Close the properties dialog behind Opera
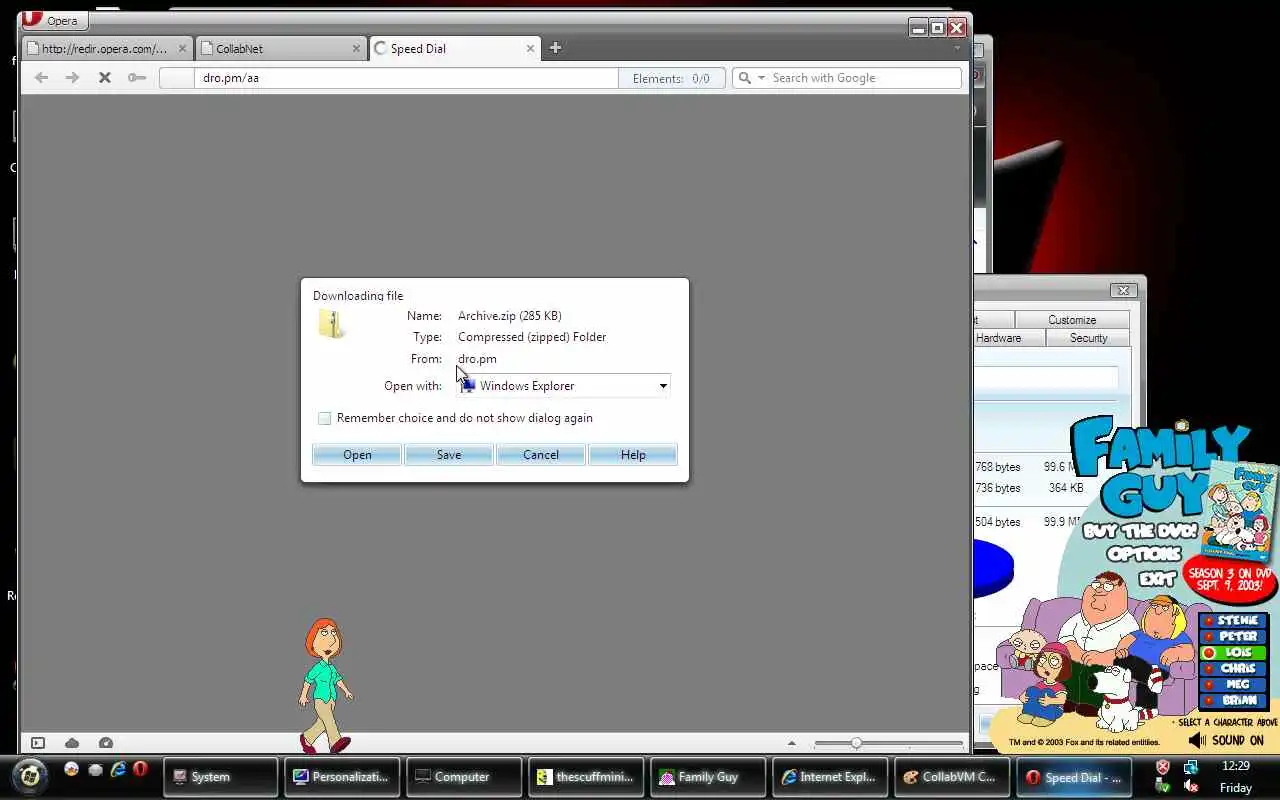1280x800 pixels. point(1123,290)
